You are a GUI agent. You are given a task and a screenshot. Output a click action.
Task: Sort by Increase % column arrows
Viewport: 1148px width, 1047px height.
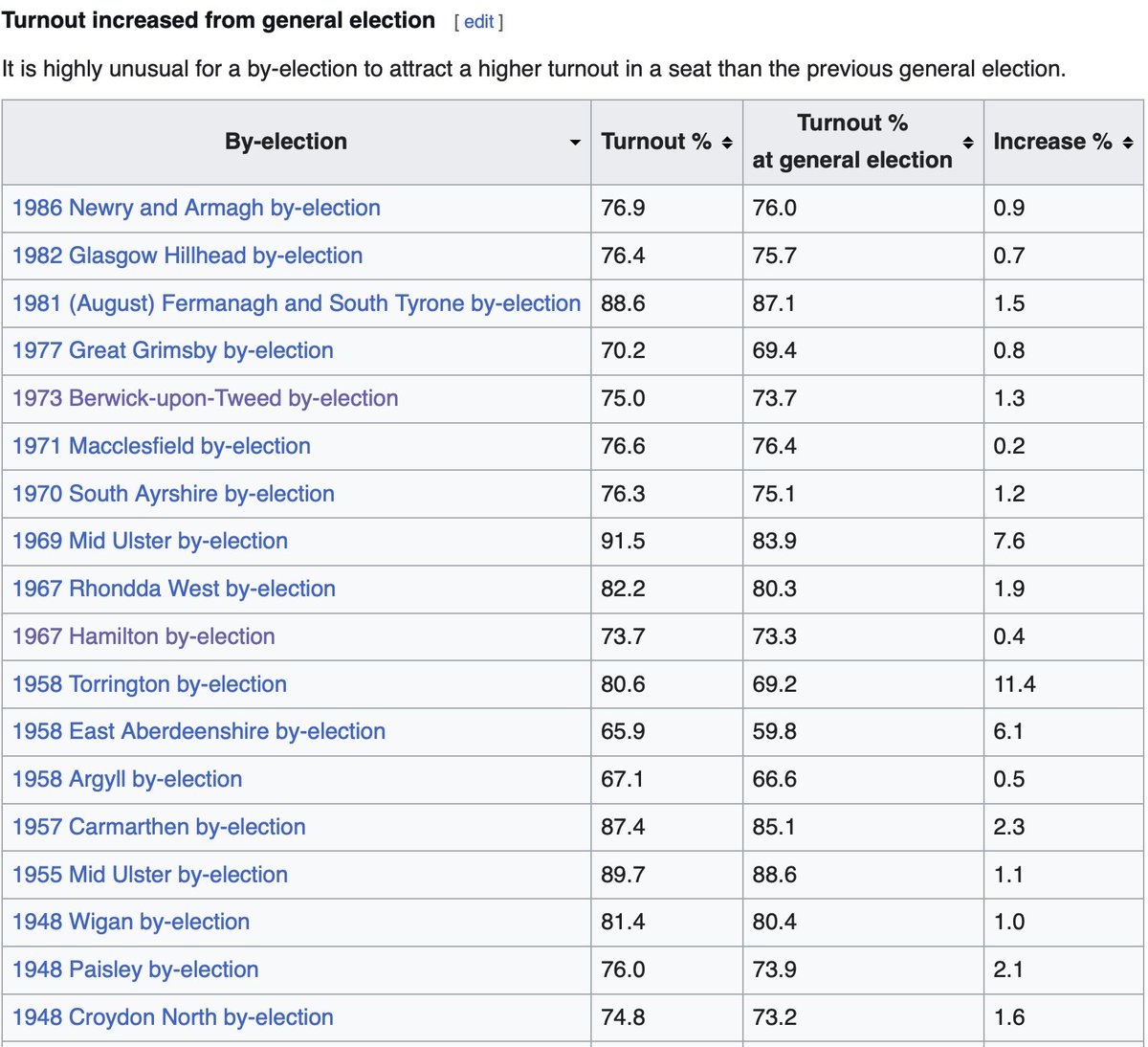click(1128, 143)
